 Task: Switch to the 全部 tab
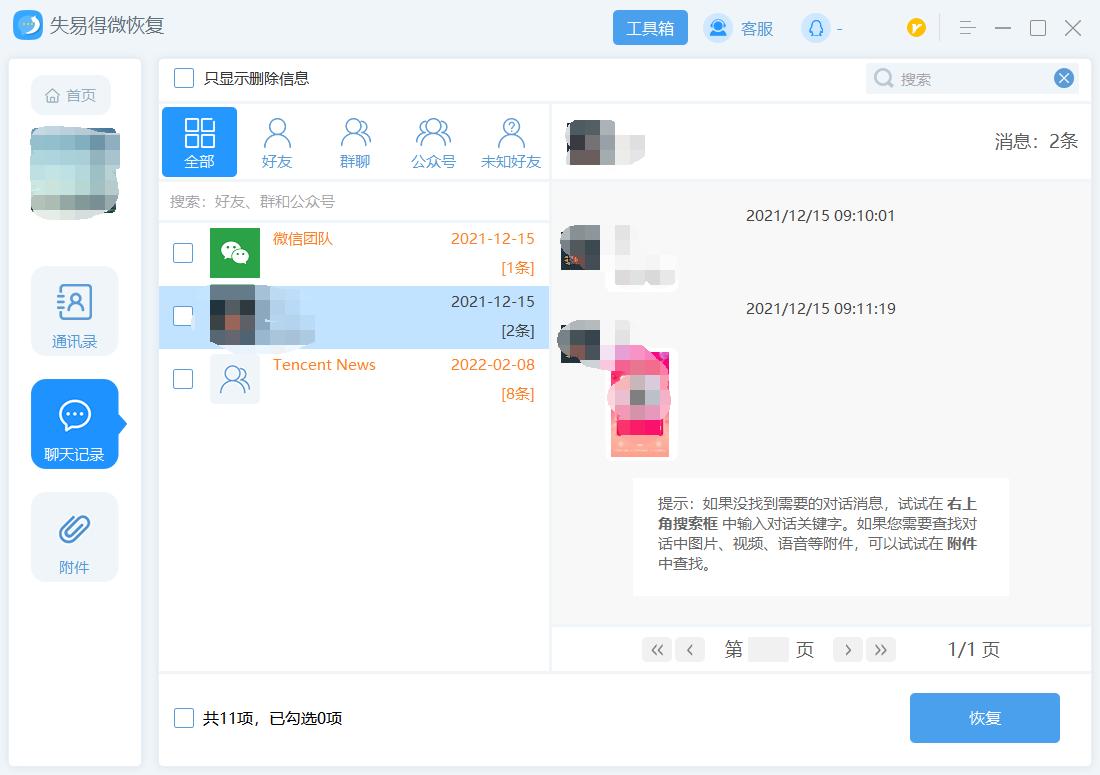click(x=199, y=140)
